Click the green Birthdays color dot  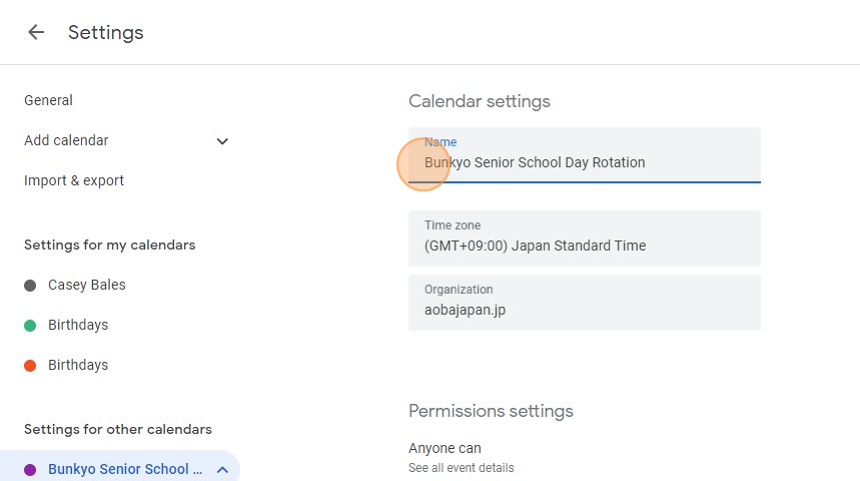30,325
